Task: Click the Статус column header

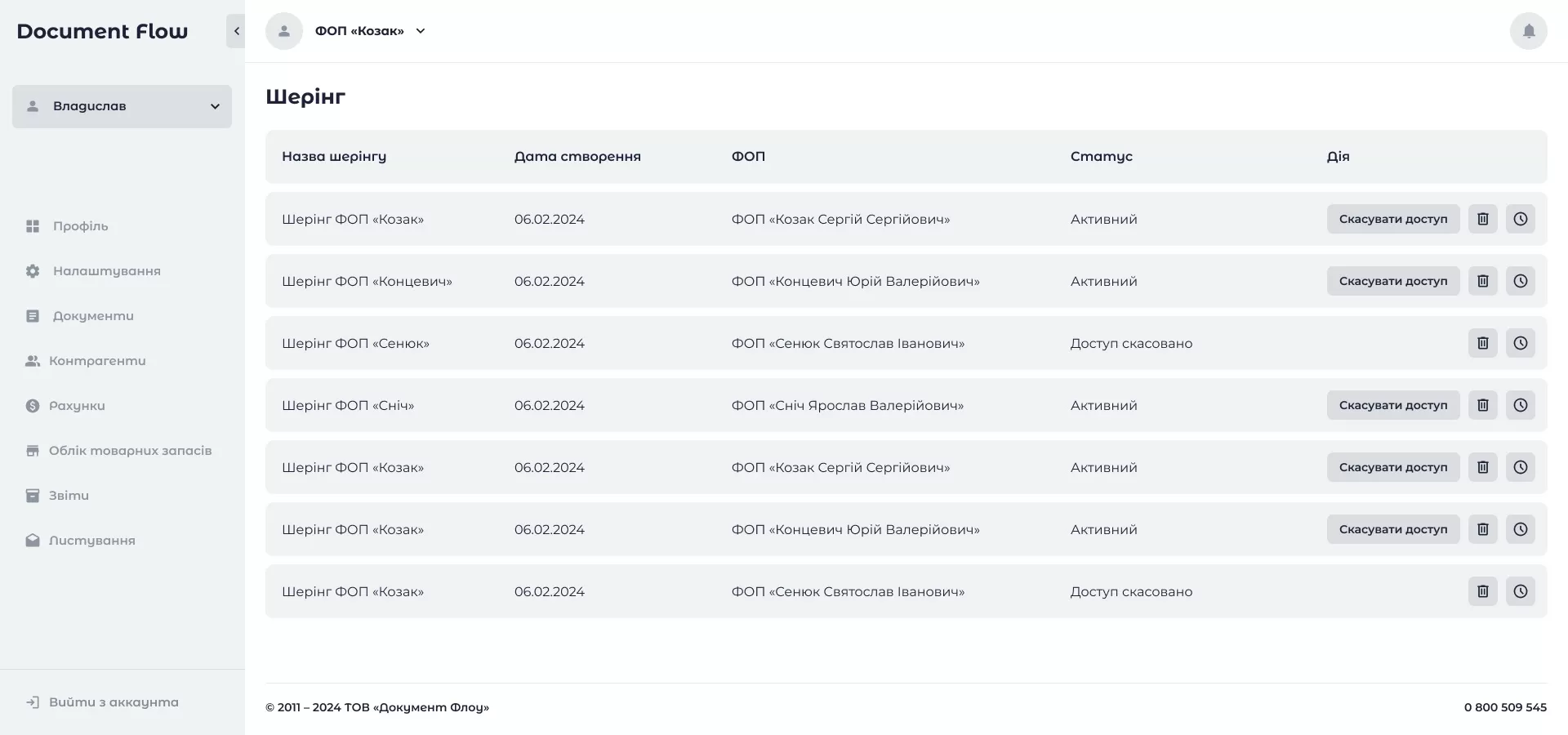Action: (x=1101, y=156)
